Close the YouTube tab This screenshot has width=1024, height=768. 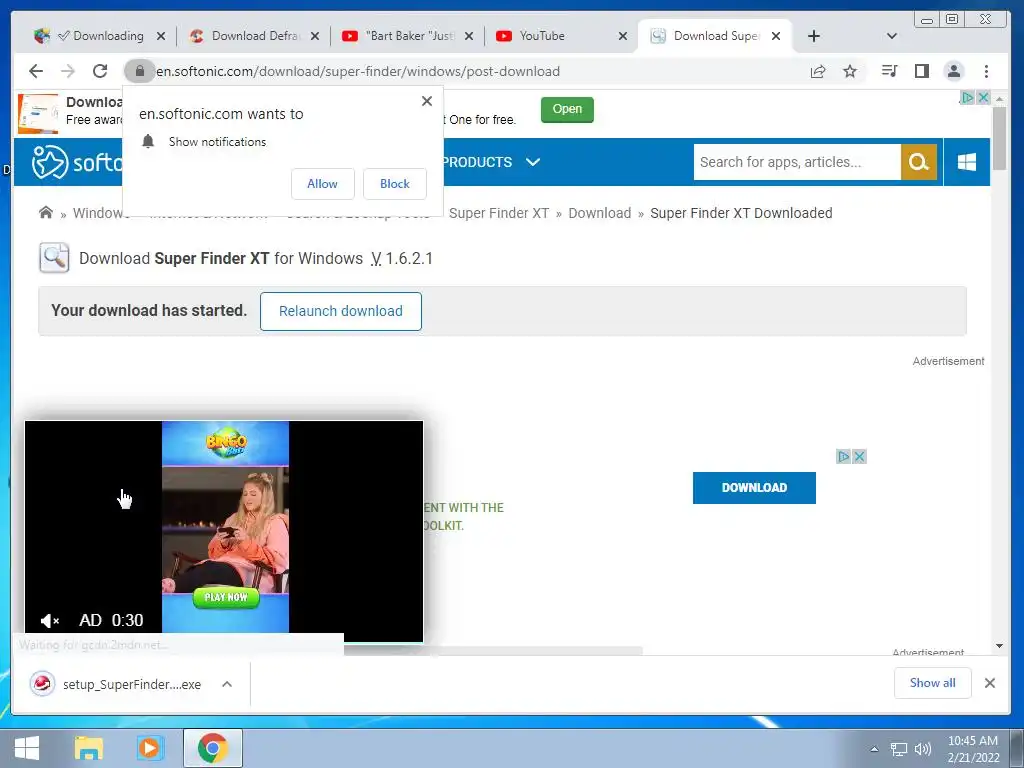point(623,36)
